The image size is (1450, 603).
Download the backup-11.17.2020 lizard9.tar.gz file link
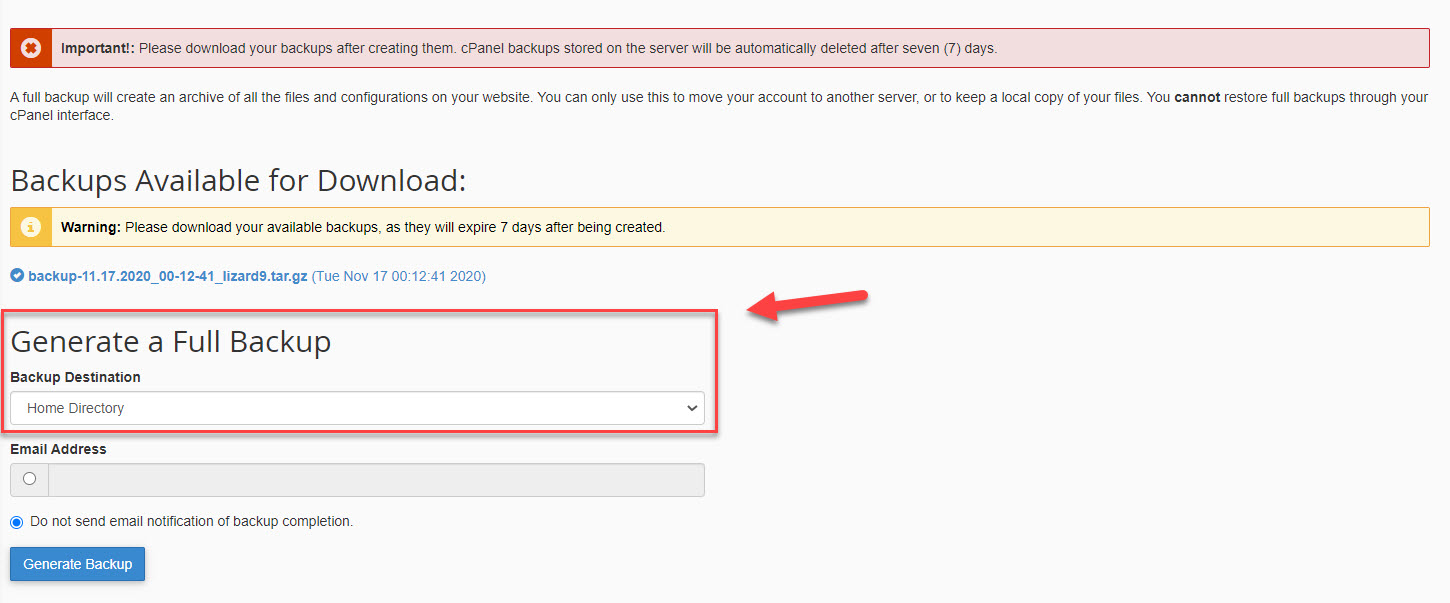click(168, 276)
